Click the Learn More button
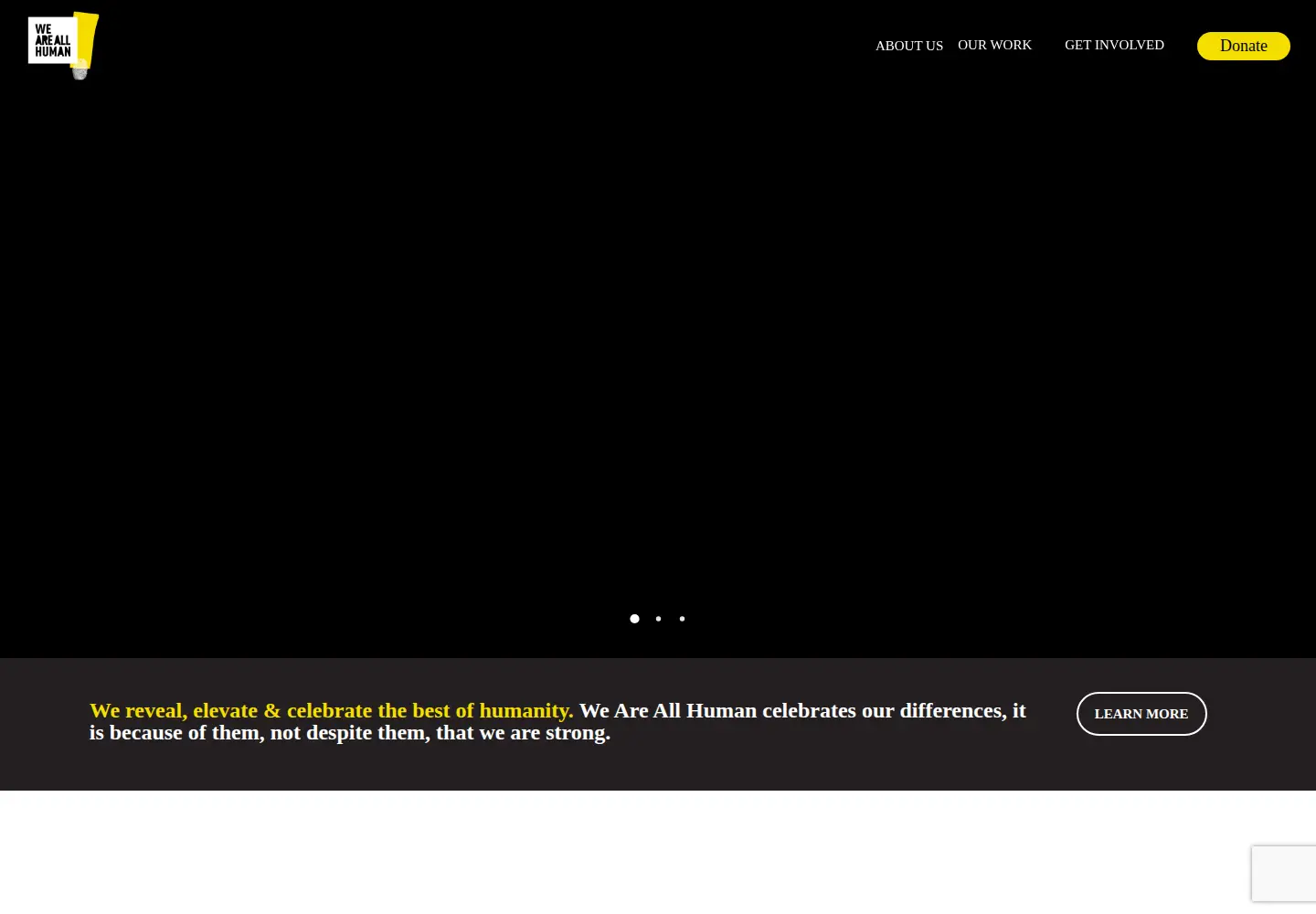Image resolution: width=1316 pixels, height=914 pixels. (1141, 714)
